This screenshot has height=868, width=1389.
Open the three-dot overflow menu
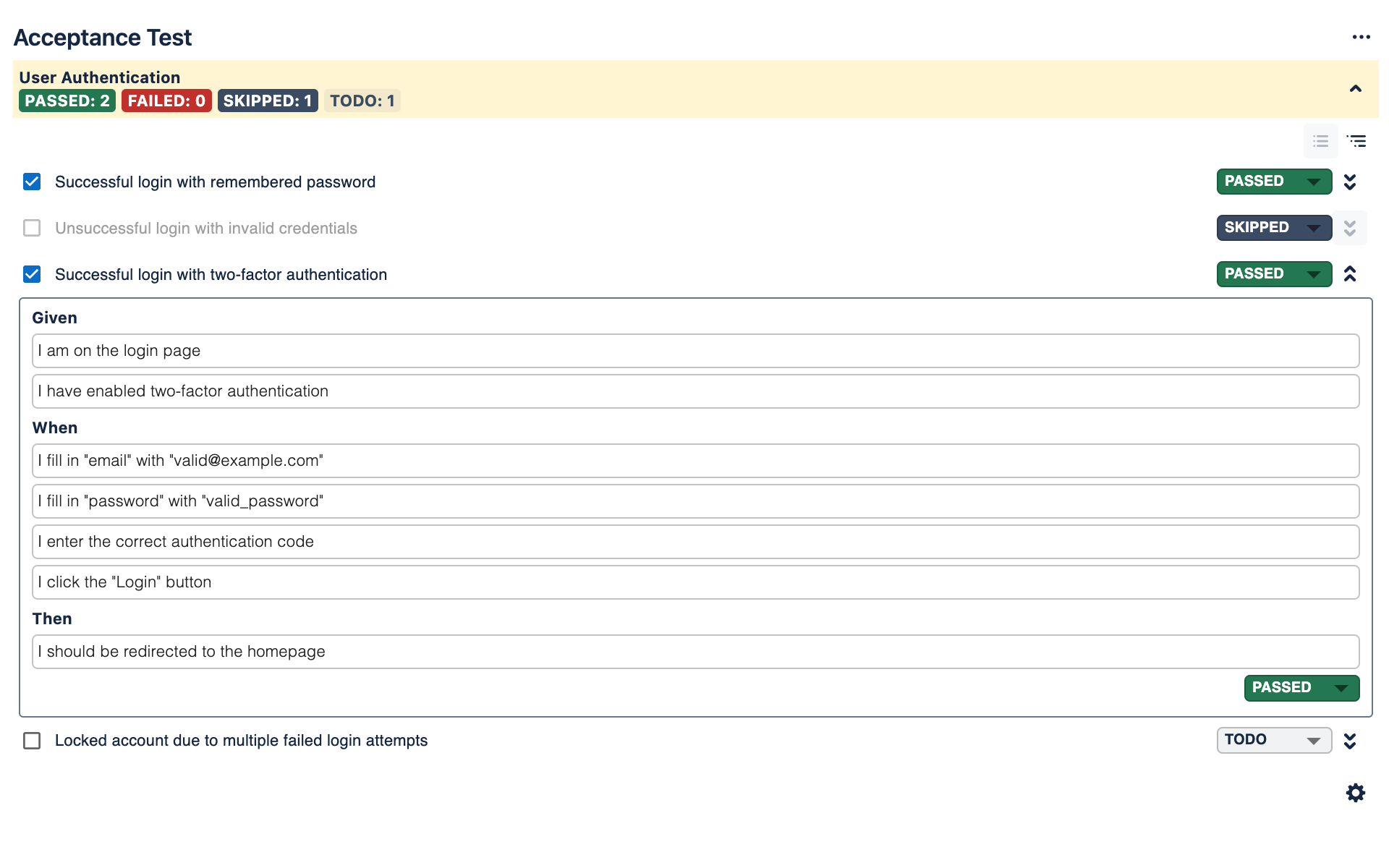[1362, 36]
